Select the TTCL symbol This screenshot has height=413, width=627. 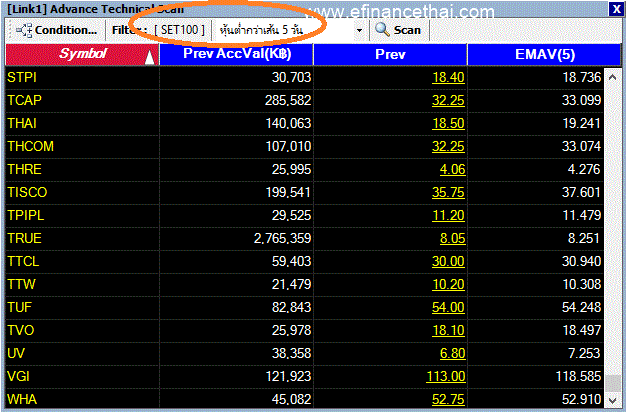click(23, 261)
